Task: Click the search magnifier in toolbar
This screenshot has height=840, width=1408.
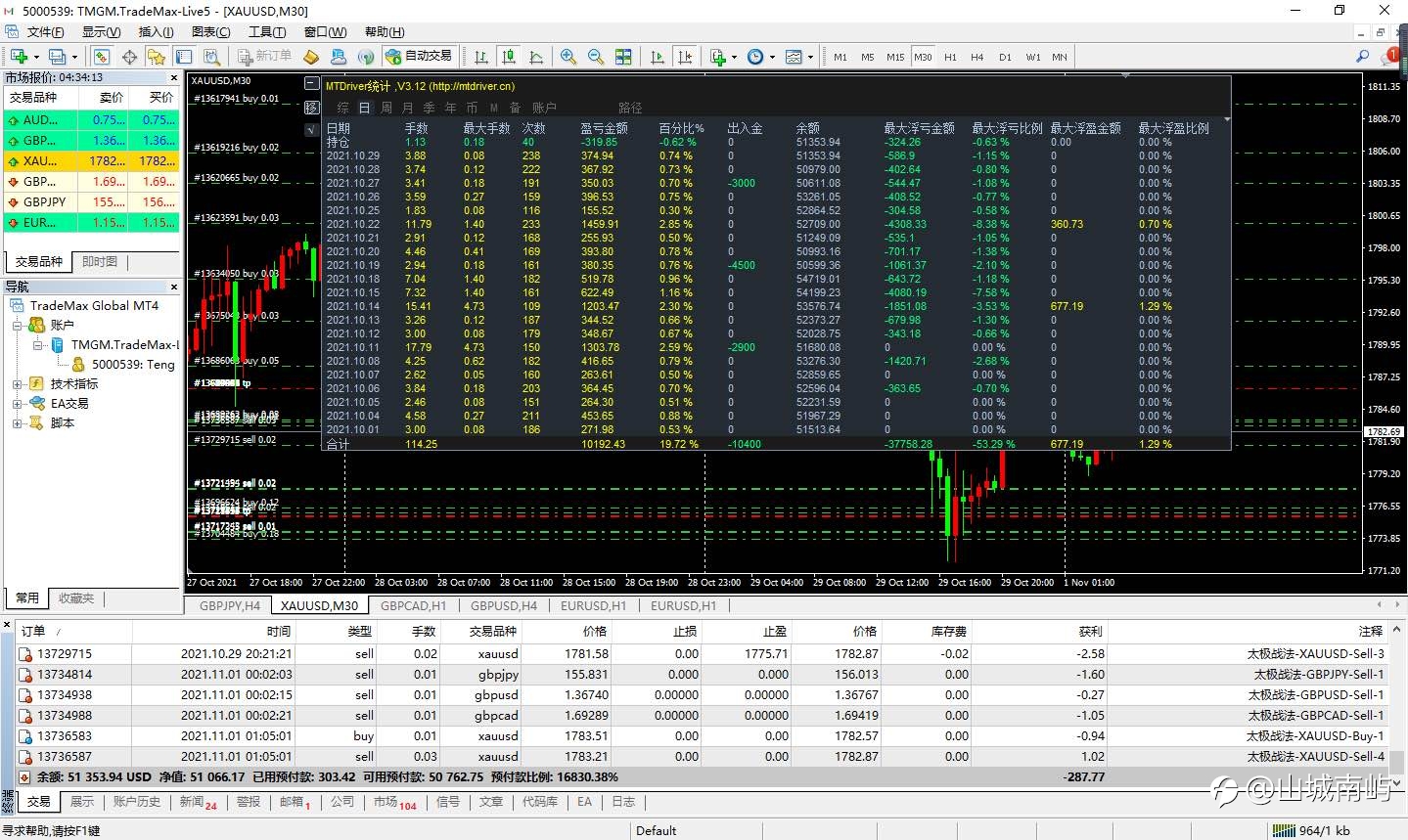Action: 1362,57
